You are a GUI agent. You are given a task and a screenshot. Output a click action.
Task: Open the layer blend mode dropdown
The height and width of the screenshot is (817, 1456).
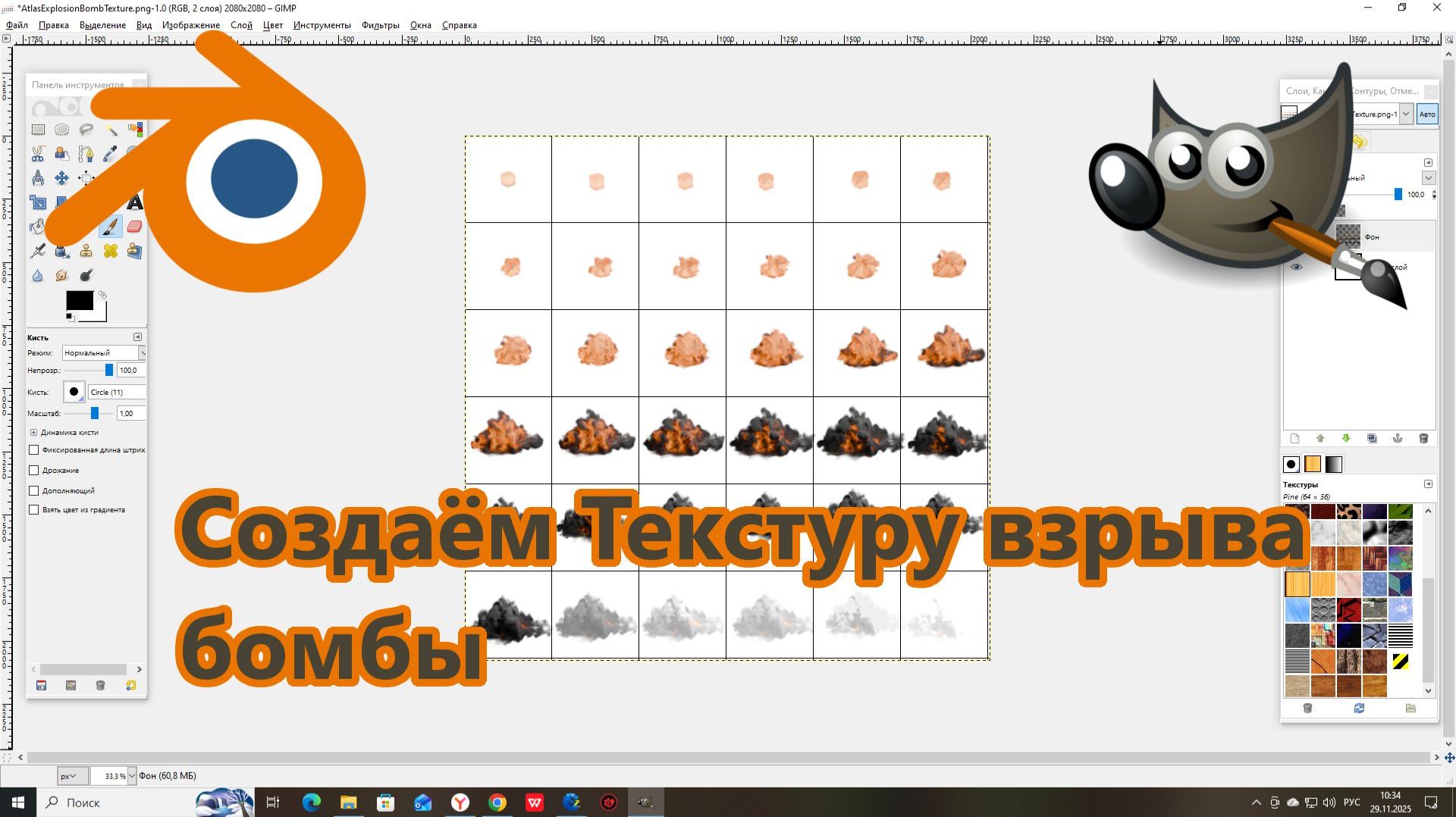[x=1429, y=178]
